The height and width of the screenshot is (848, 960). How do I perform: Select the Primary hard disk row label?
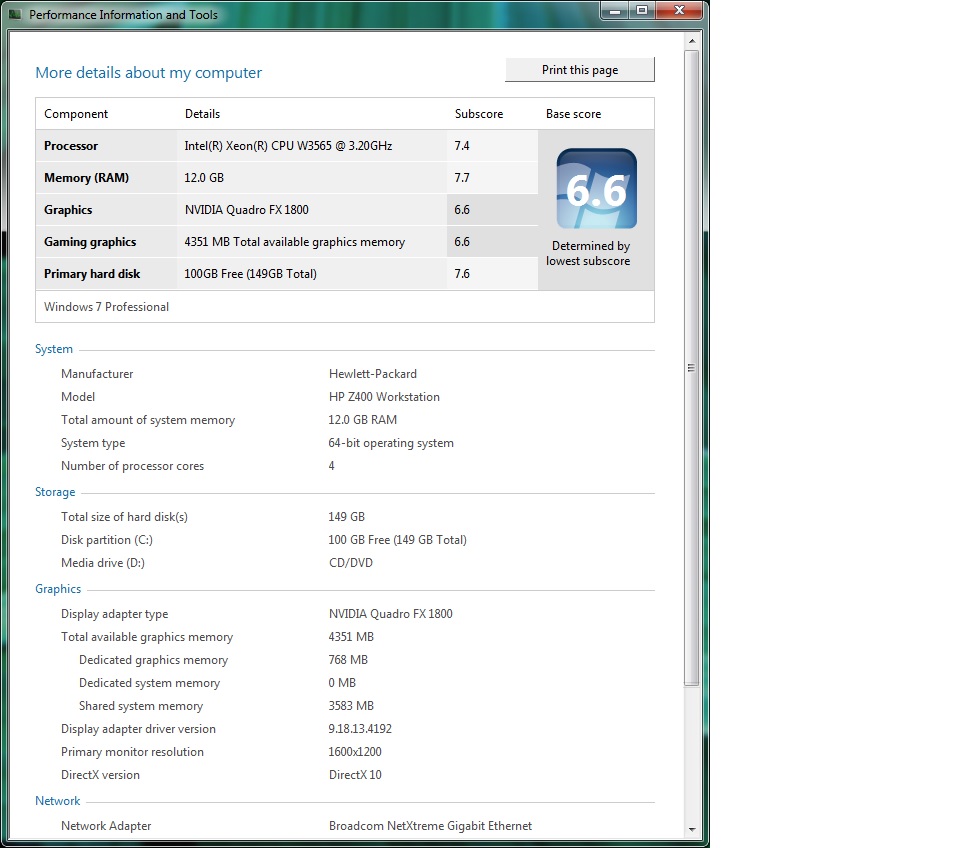tap(92, 274)
